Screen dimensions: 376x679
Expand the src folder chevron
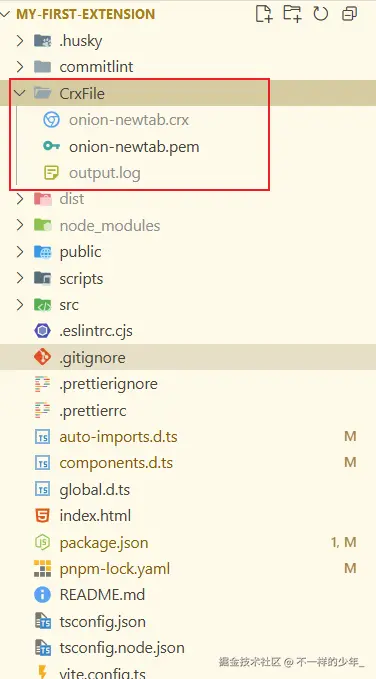click(19, 305)
